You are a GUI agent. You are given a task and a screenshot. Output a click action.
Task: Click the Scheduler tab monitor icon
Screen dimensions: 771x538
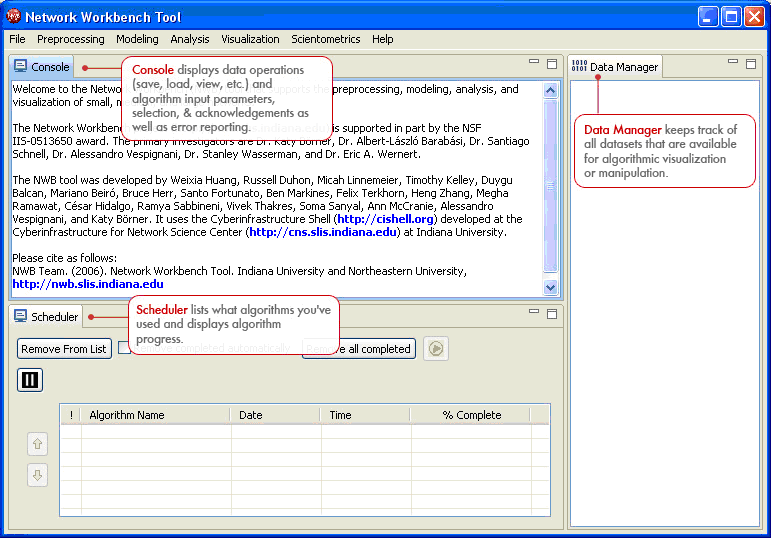click(21, 316)
